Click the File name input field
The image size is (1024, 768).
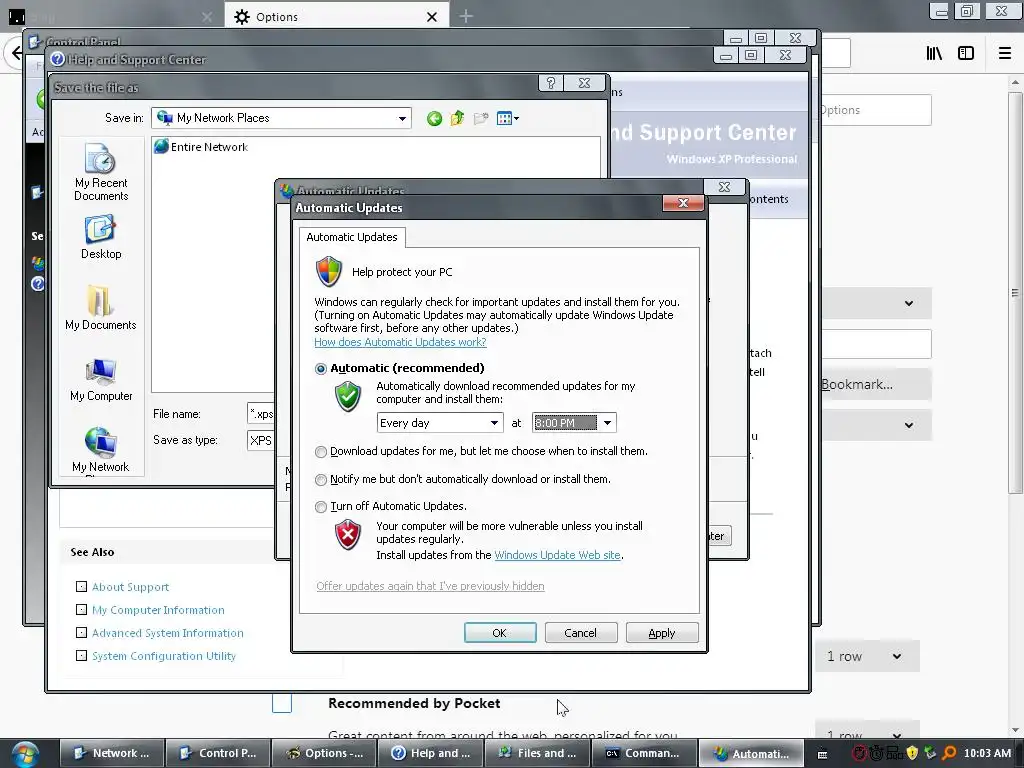click(261, 414)
